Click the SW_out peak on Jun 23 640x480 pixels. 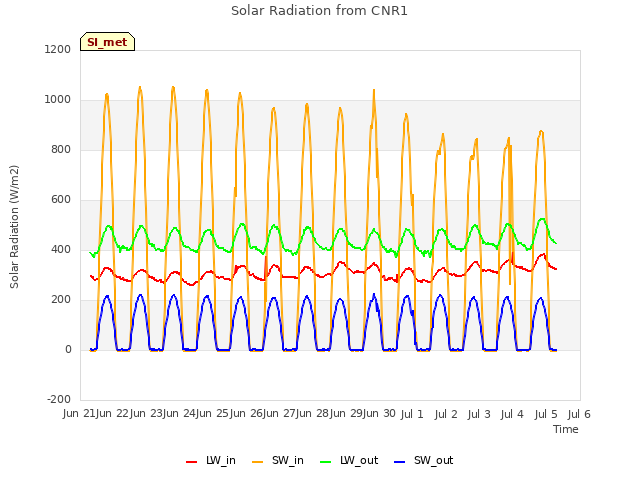point(173,295)
